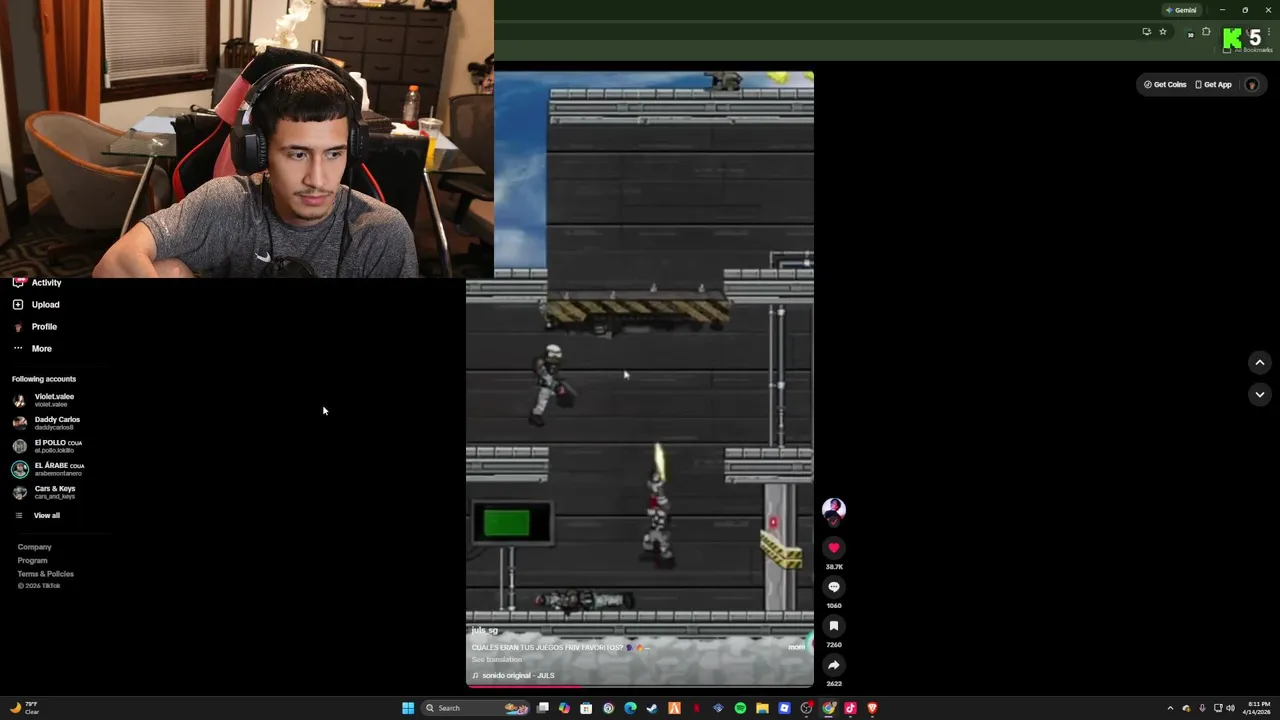Switch to Chrome on the taskbar

[x=829, y=708]
